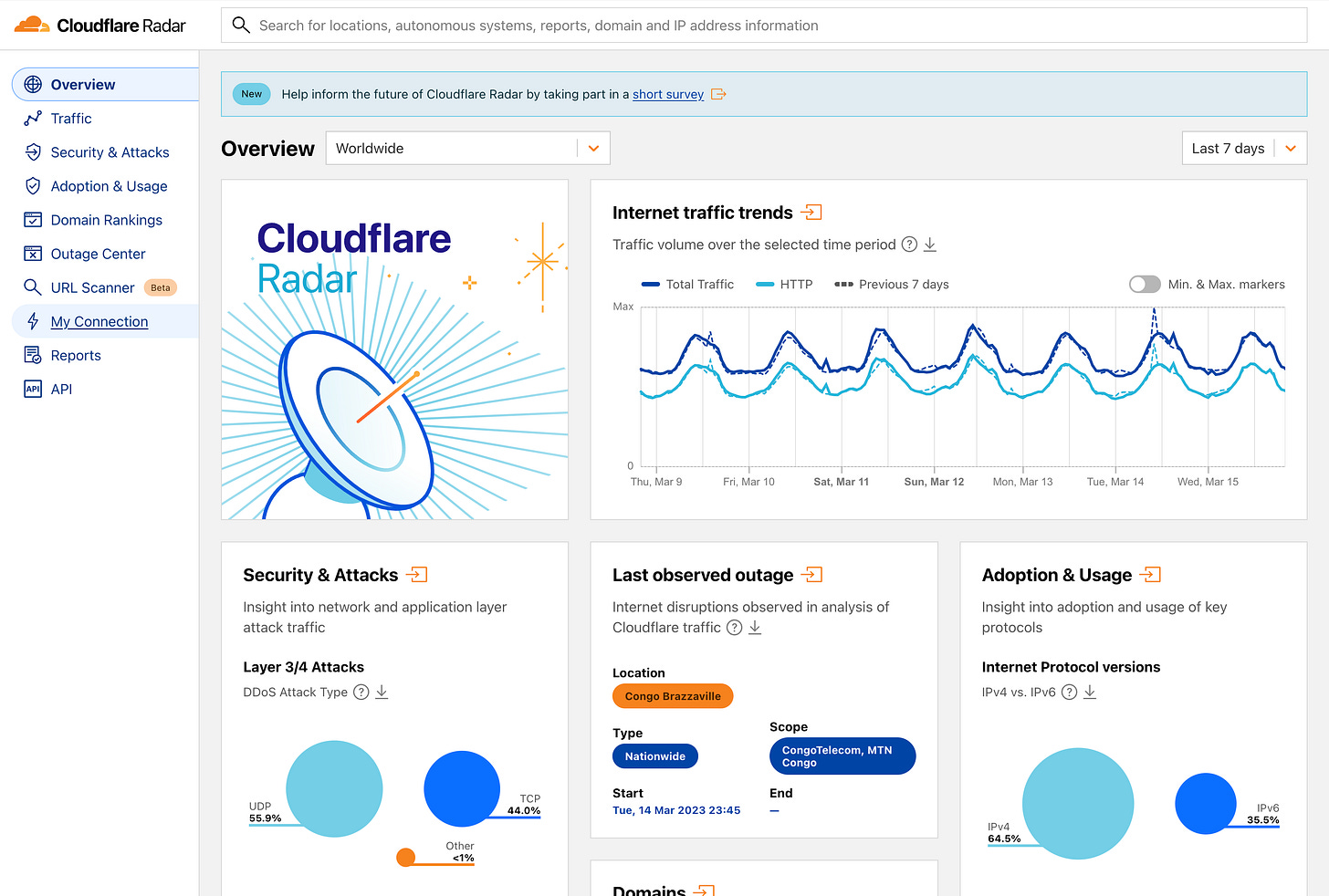Open the Last 7 days time range dropdown
The height and width of the screenshot is (896, 1329).
(1244, 148)
